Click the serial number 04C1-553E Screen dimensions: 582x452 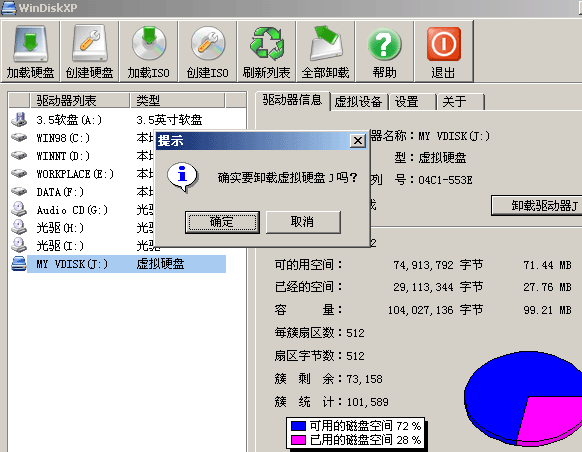(445, 180)
